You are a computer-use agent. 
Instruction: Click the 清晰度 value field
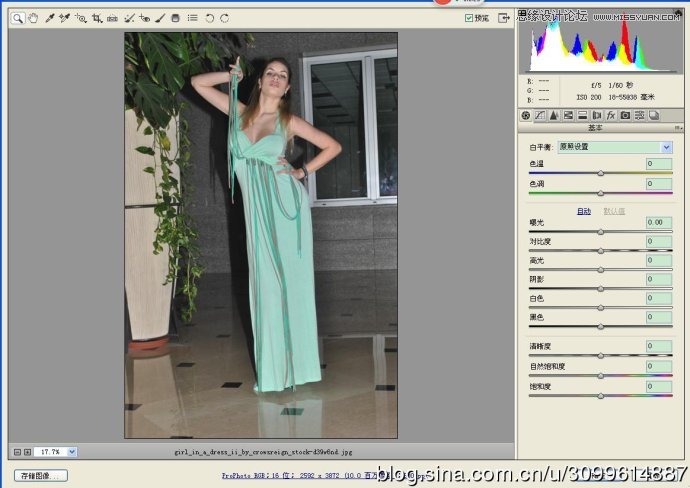[x=659, y=346]
